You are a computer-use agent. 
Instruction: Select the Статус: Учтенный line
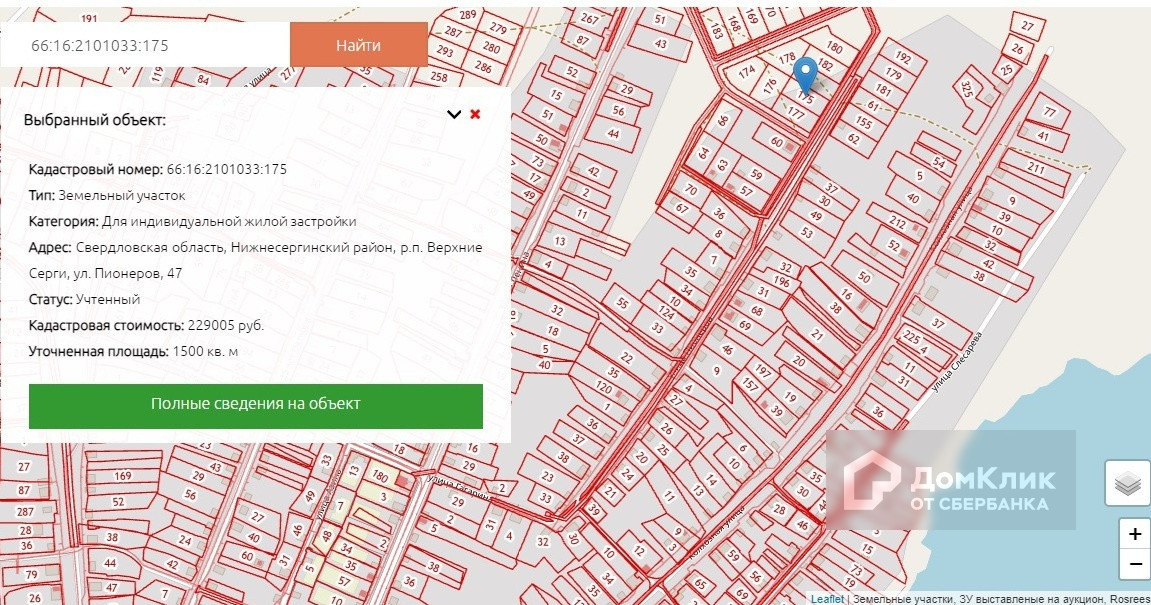point(84,300)
